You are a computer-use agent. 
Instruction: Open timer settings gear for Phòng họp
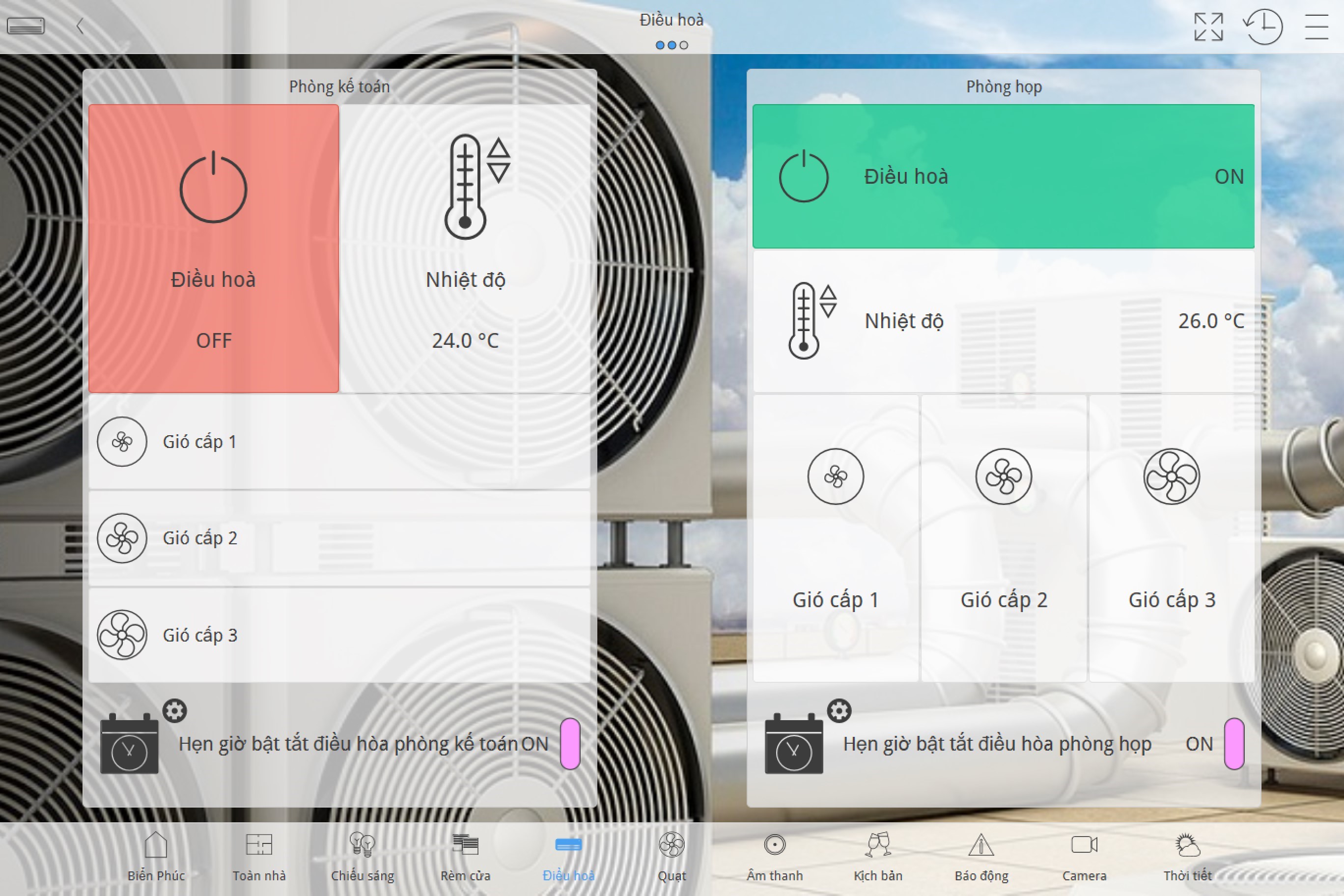pos(839,710)
